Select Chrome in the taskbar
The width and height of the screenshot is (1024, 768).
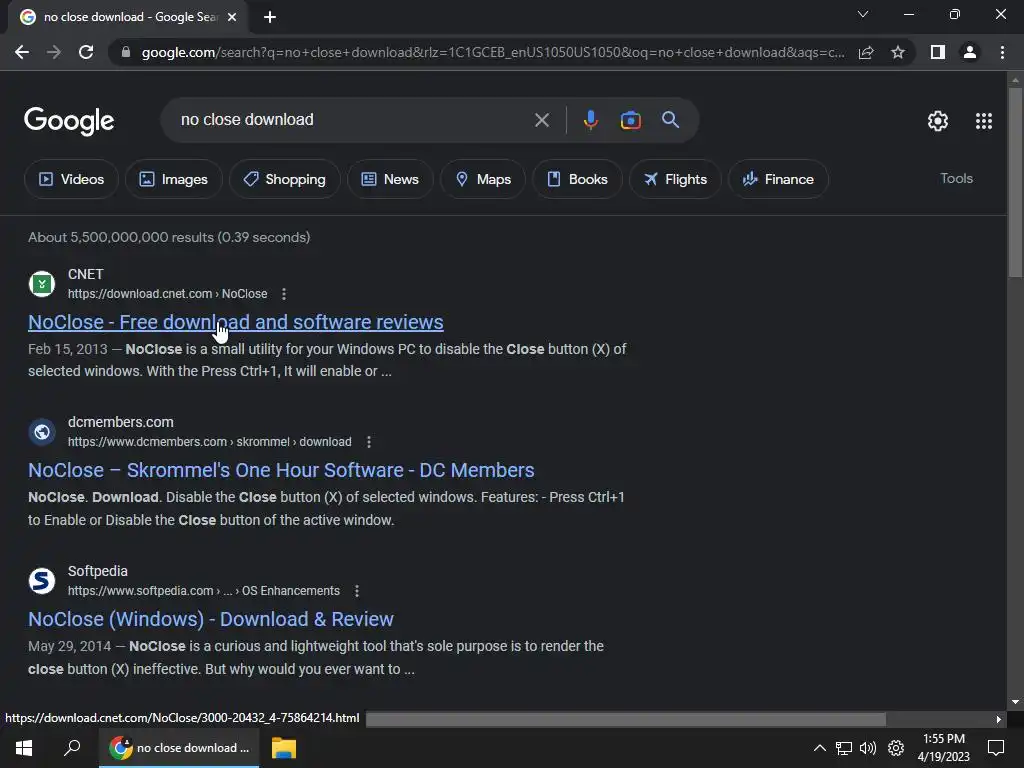179,748
